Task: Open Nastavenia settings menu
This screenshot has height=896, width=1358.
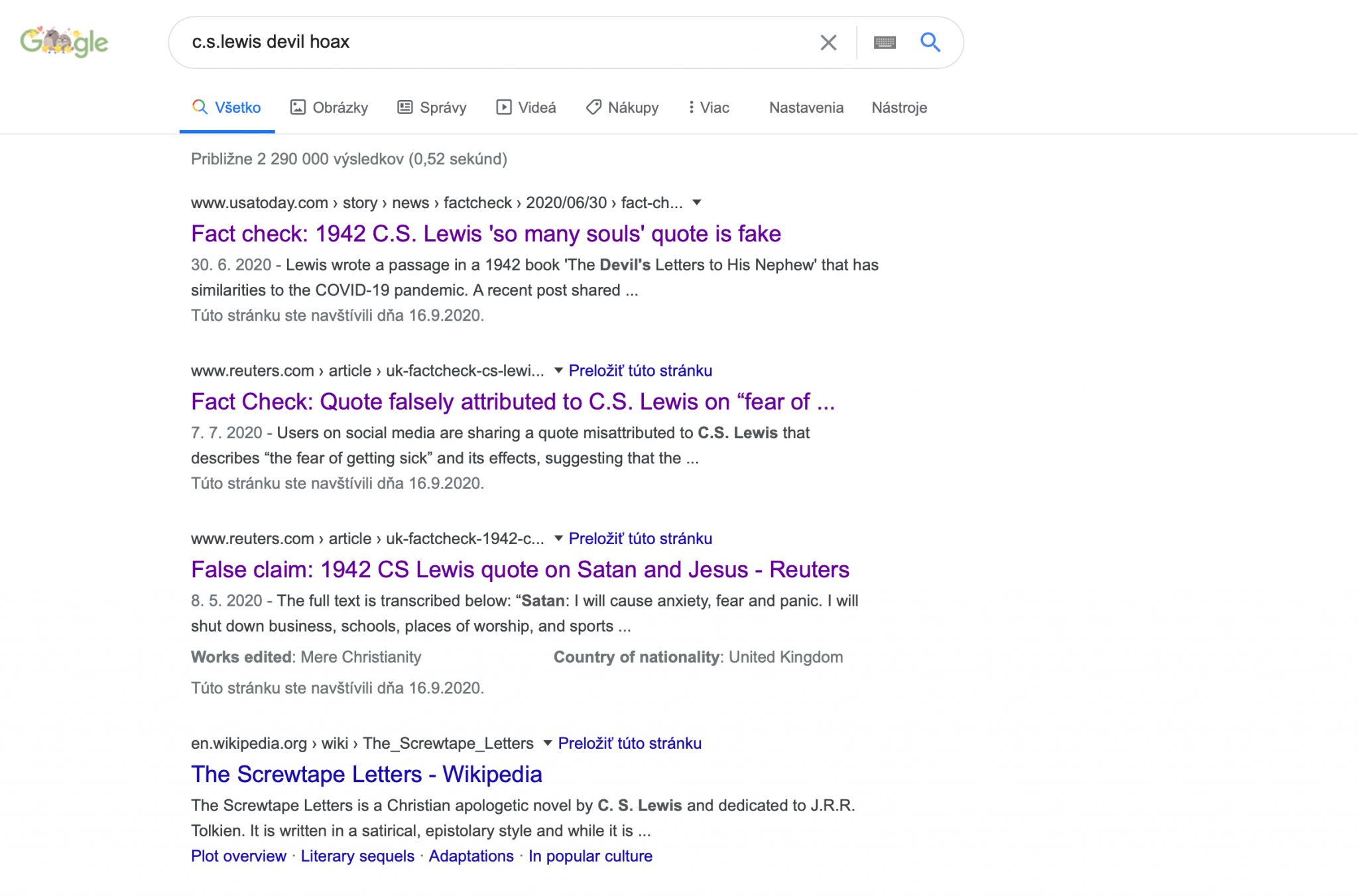Action: click(806, 107)
